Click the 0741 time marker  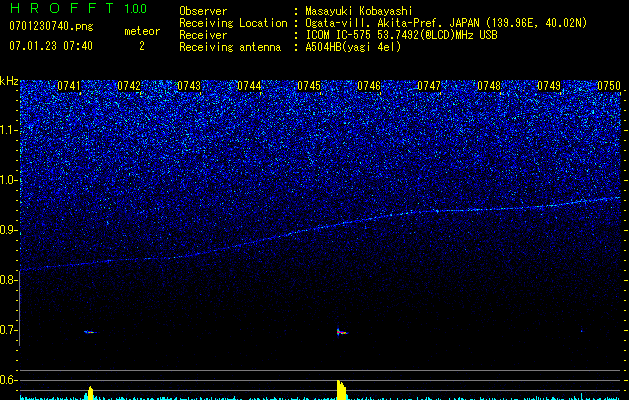(x=69, y=86)
